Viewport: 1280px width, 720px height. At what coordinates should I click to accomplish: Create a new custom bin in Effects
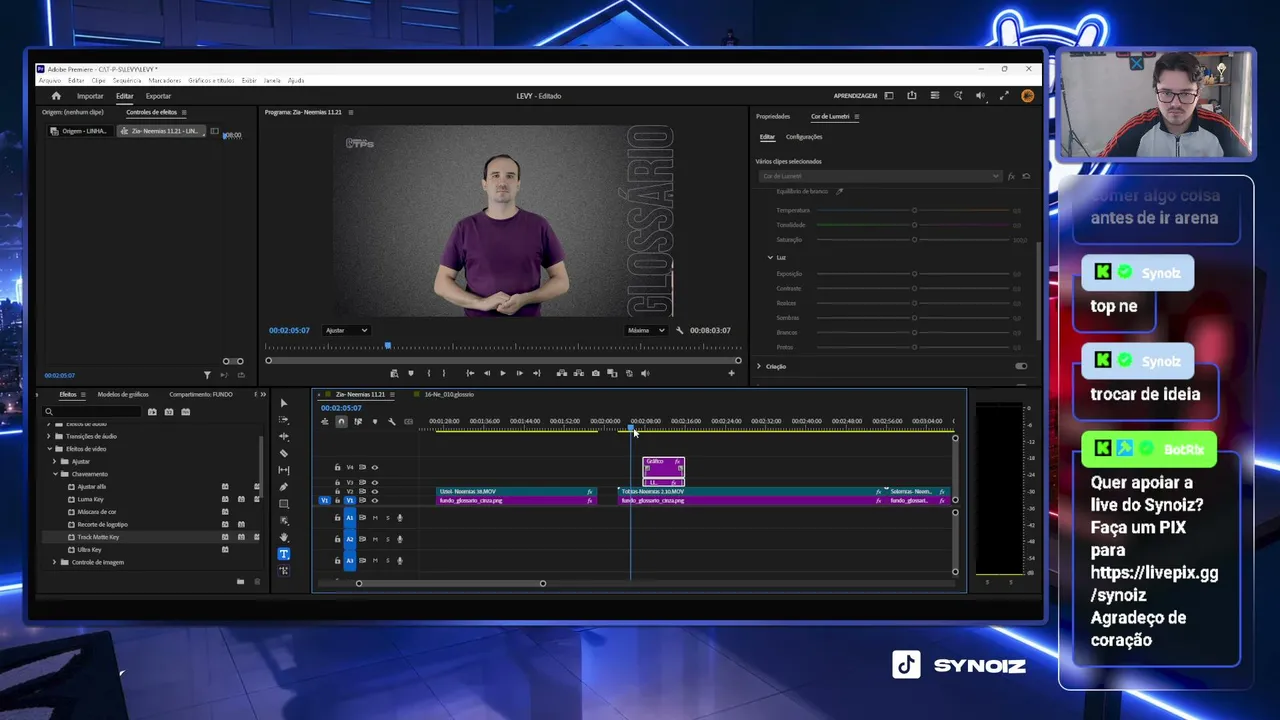[240, 581]
